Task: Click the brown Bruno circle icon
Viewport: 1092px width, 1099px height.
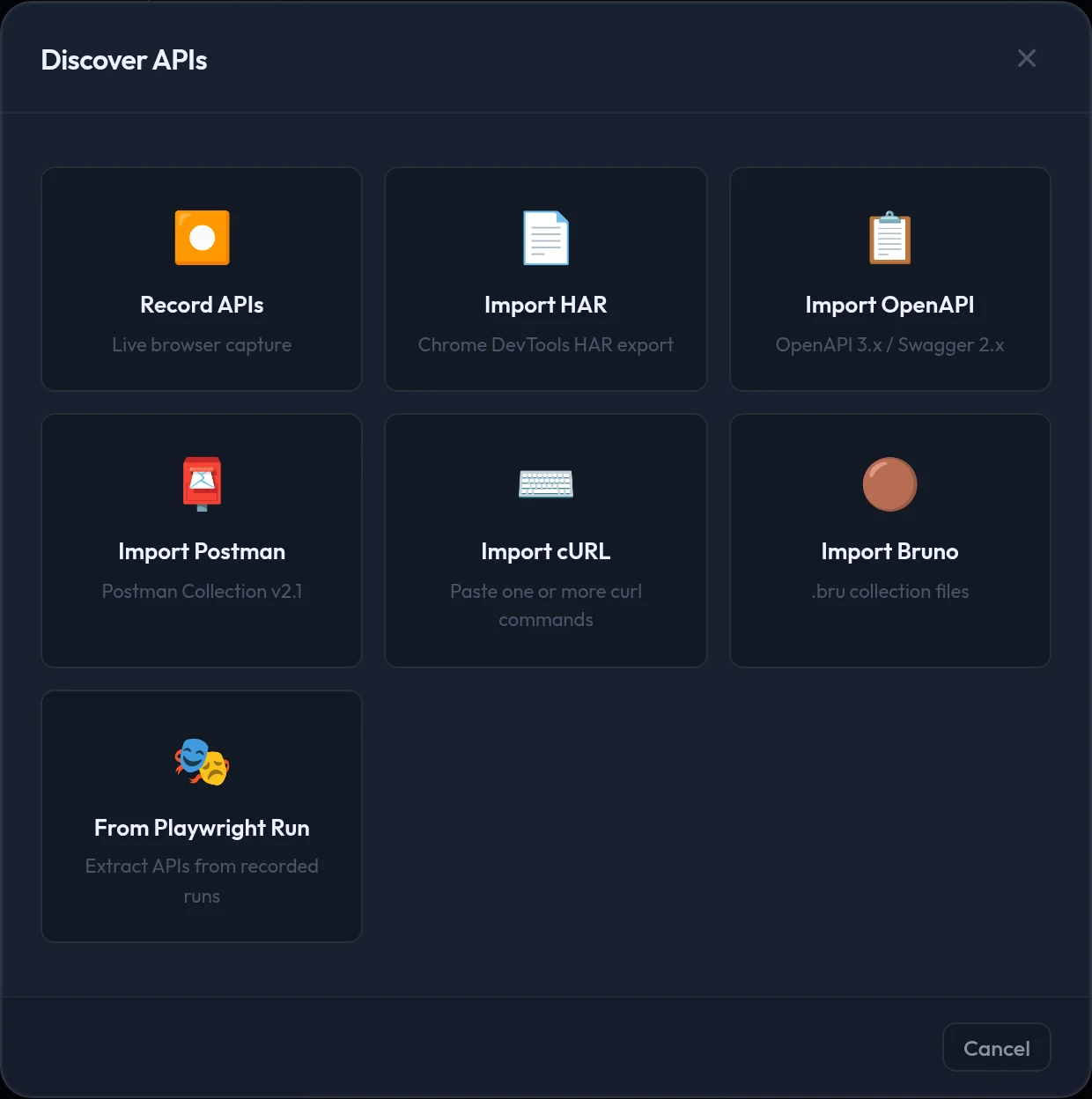Action: click(889, 484)
